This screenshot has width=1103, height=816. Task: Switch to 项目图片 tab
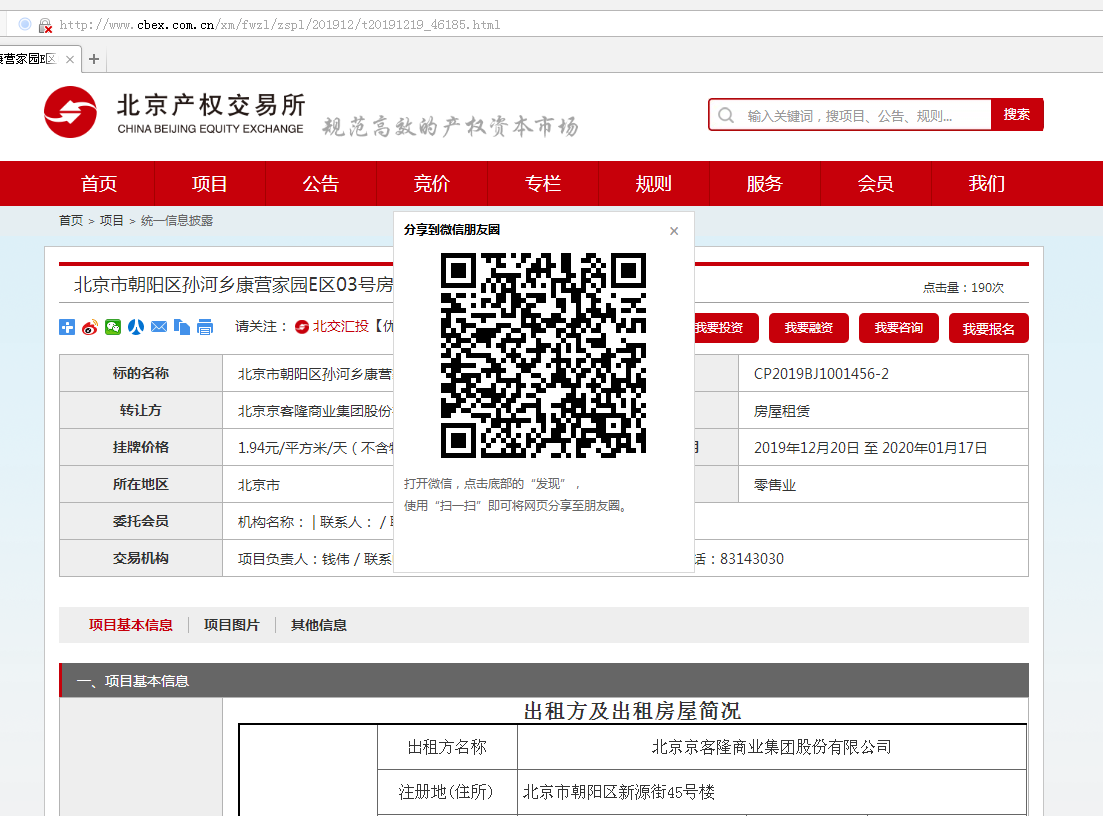231,625
